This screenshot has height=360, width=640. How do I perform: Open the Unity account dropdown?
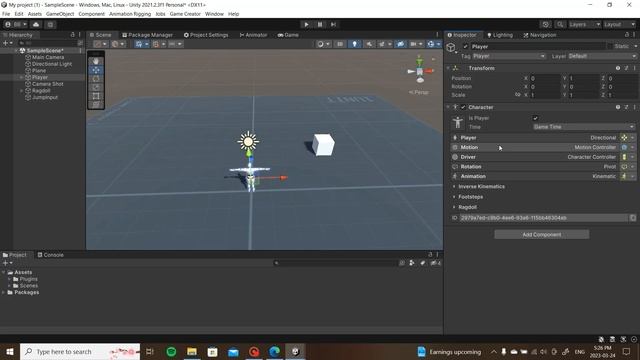[15, 24]
